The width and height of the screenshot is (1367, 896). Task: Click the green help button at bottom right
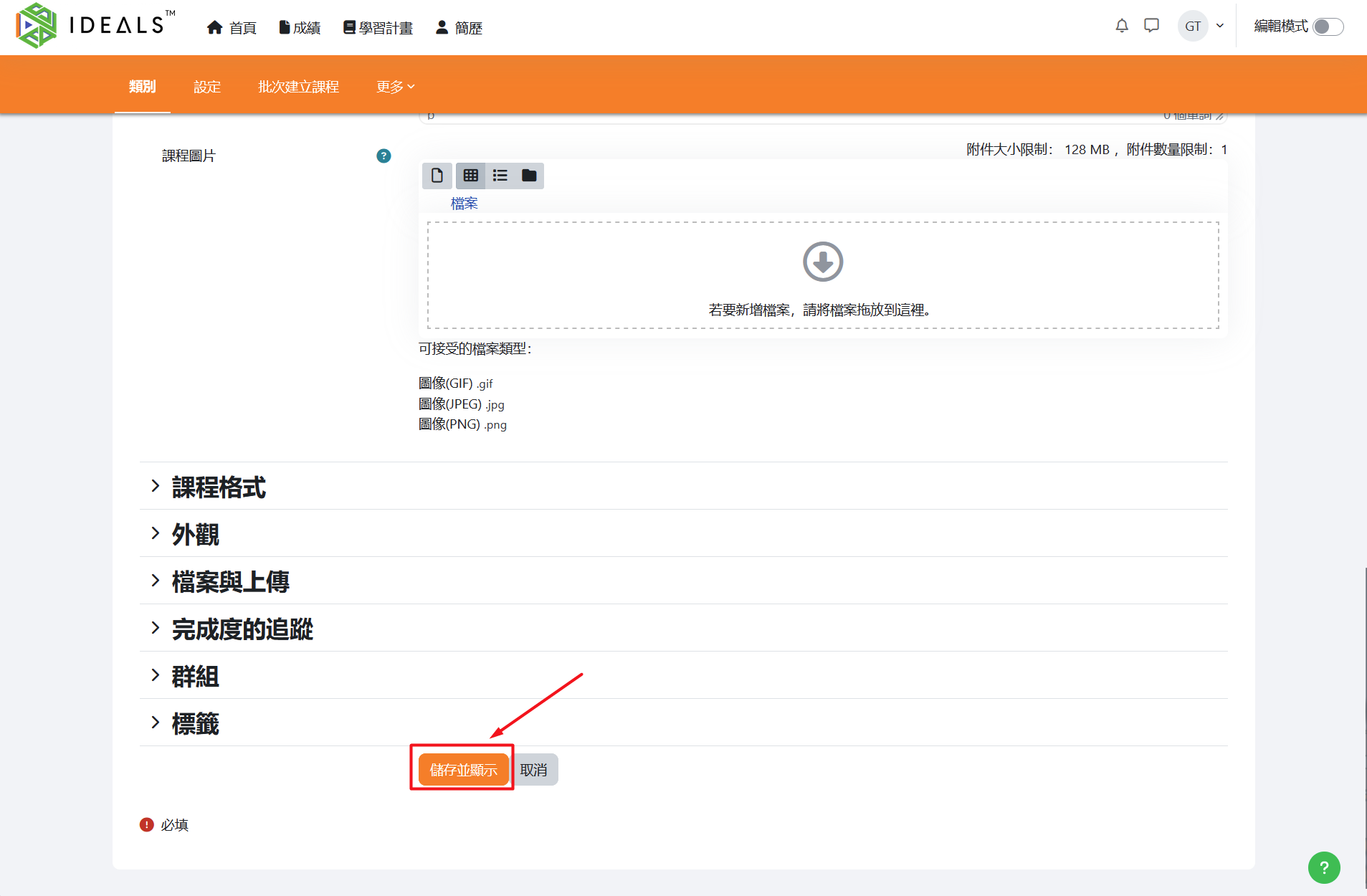tap(1323, 867)
